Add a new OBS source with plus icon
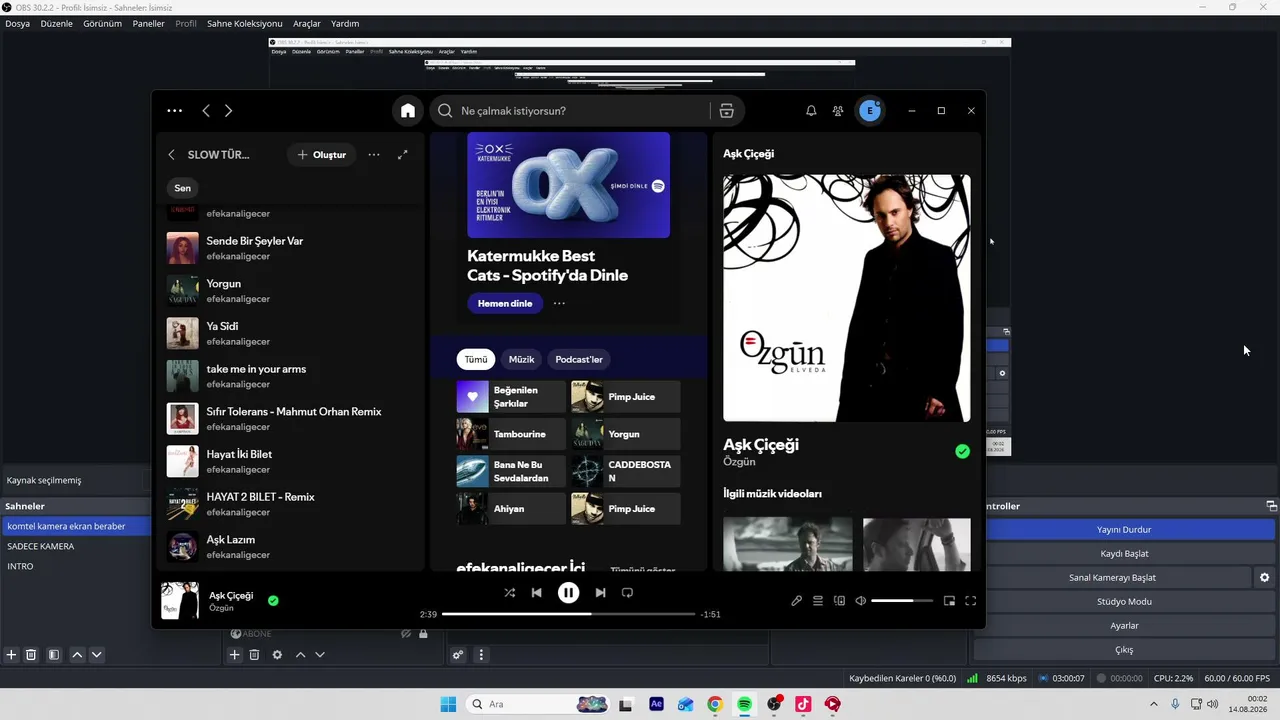The height and width of the screenshot is (720, 1280). click(234, 655)
